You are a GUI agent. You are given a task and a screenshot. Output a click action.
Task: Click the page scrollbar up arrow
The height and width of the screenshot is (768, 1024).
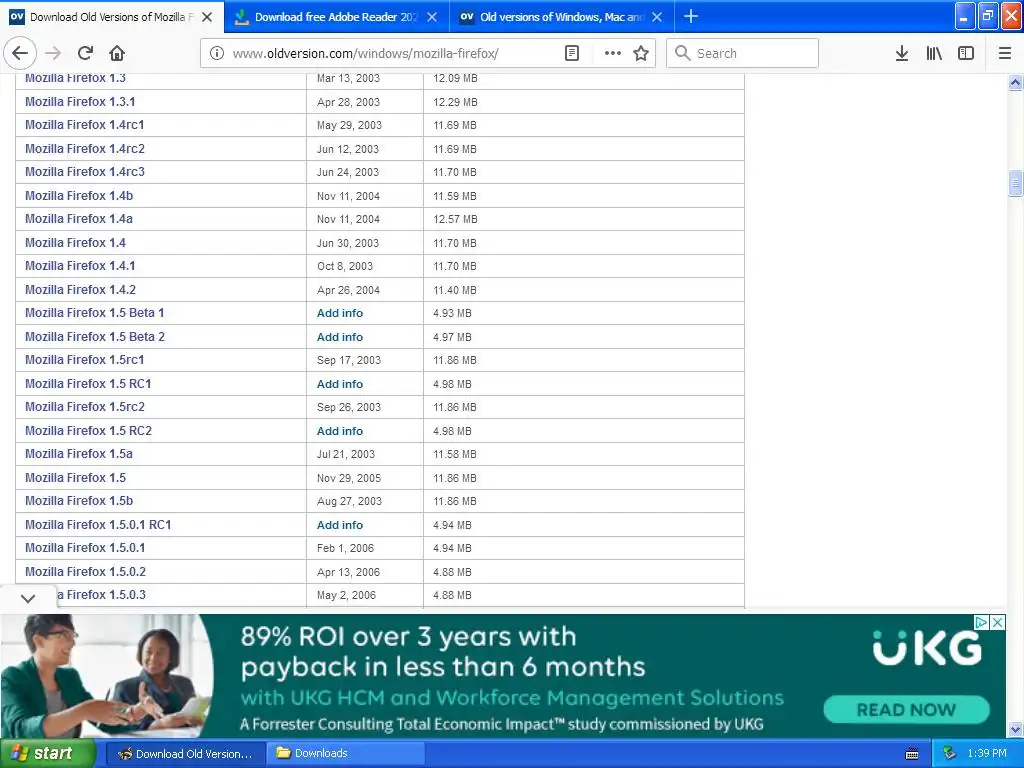coord(1015,82)
